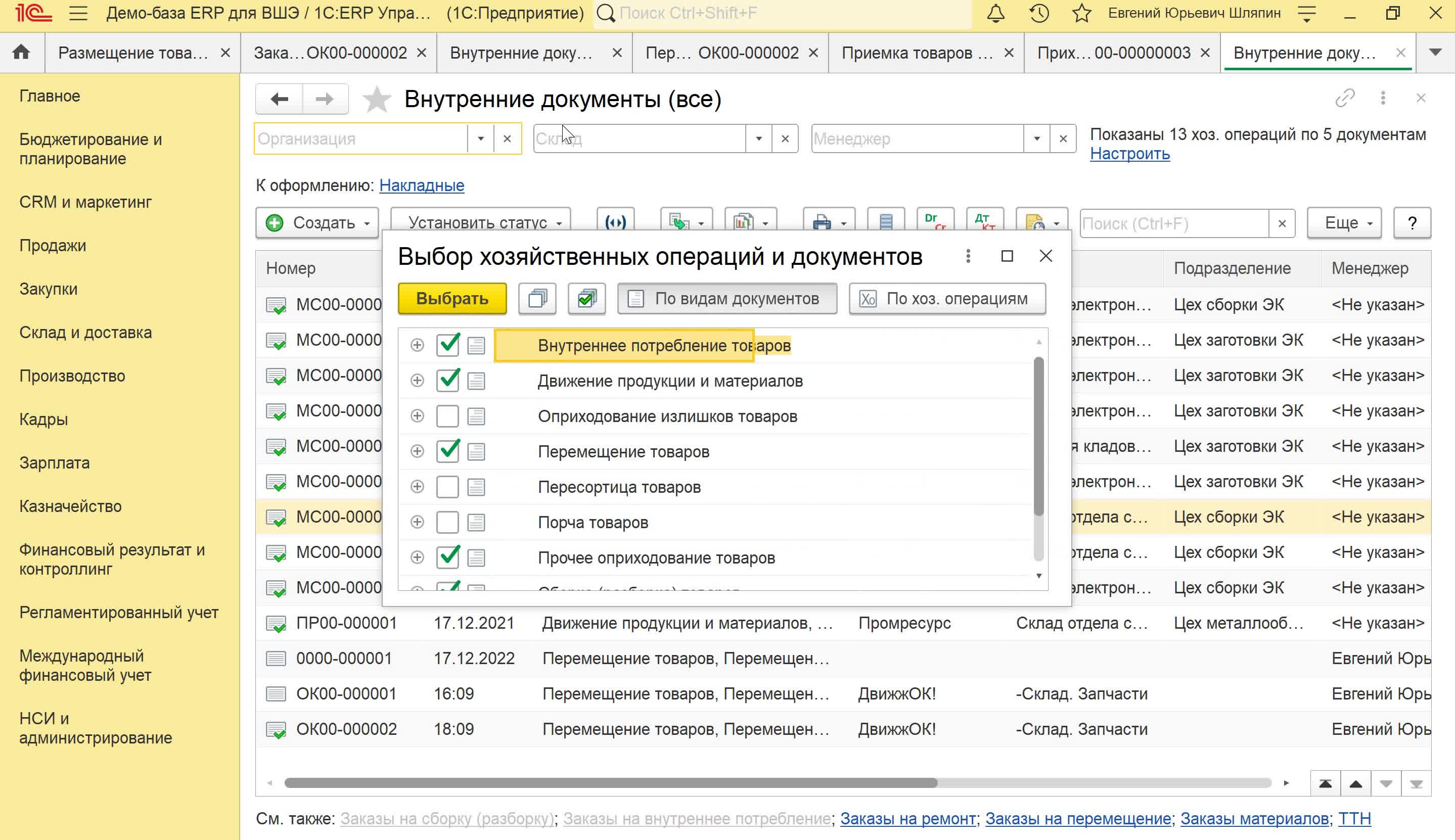Open notifications bell icon
This screenshot has height=840, width=1455.
click(996, 13)
